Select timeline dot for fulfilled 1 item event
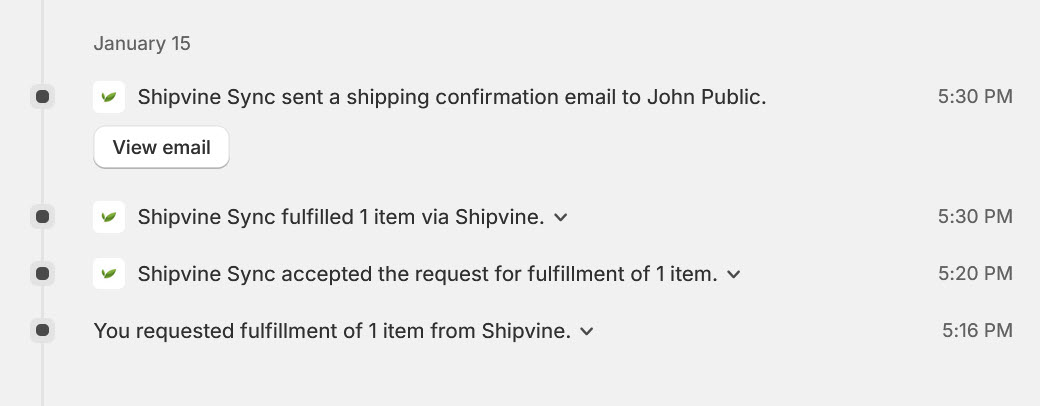Image resolution: width=1040 pixels, height=406 pixels. pos(42,216)
